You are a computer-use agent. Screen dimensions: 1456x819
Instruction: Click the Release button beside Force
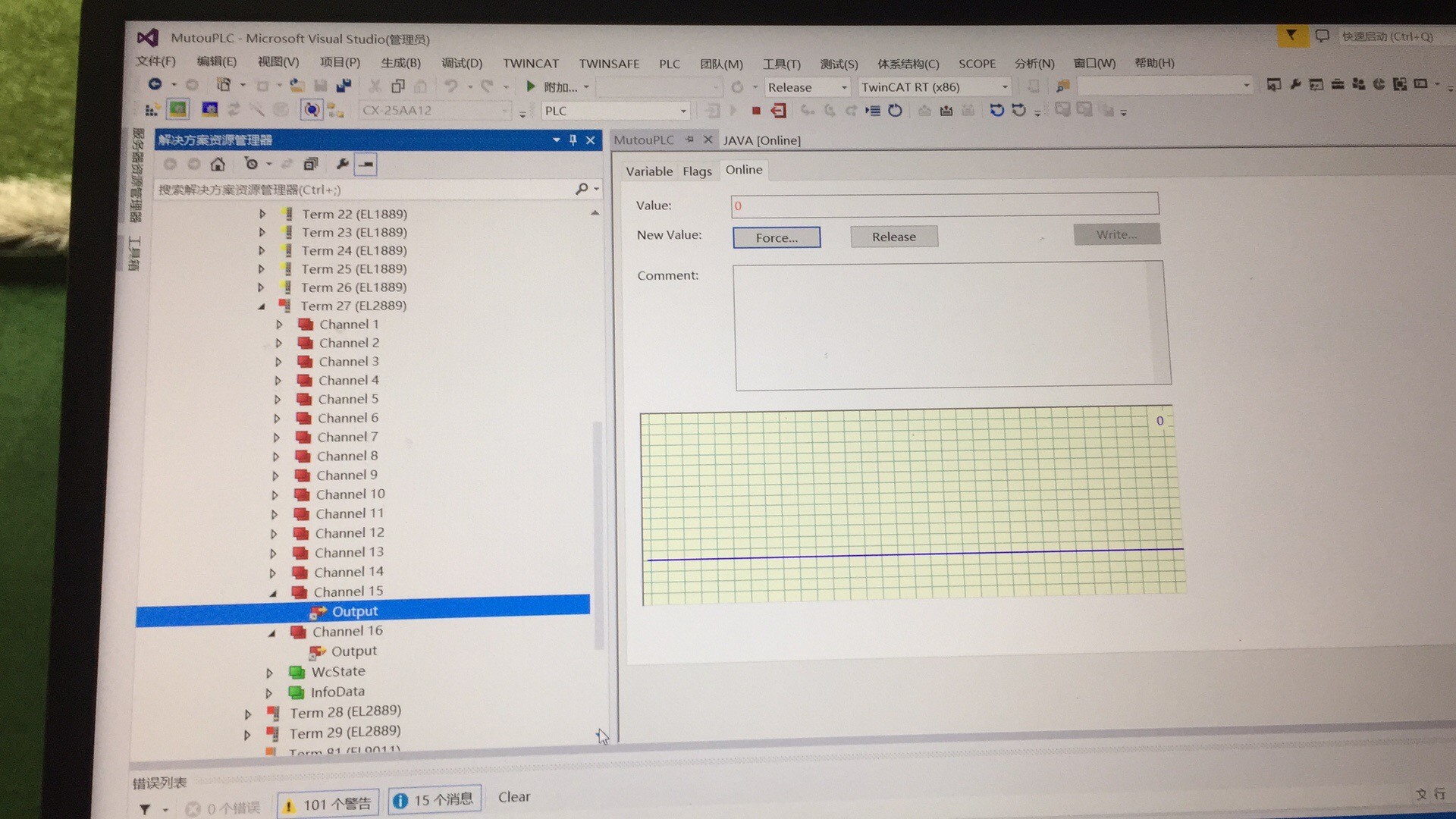[x=894, y=237]
